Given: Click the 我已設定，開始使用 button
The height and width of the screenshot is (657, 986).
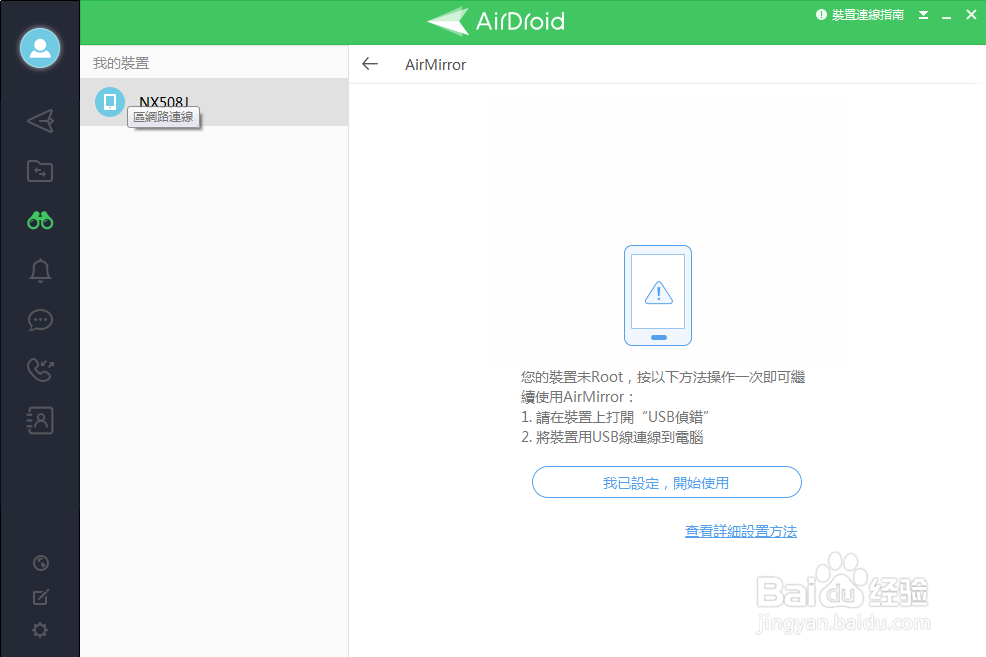Looking at the screenshot, I should coord(666,482).
